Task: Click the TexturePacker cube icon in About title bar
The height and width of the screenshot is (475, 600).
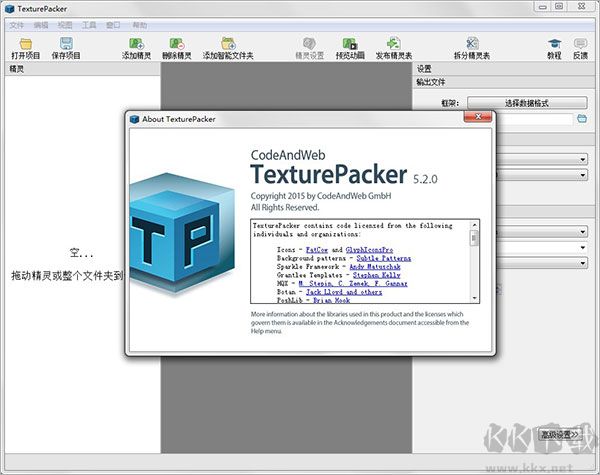Action: pyautogui.click(x=134, y=119)
